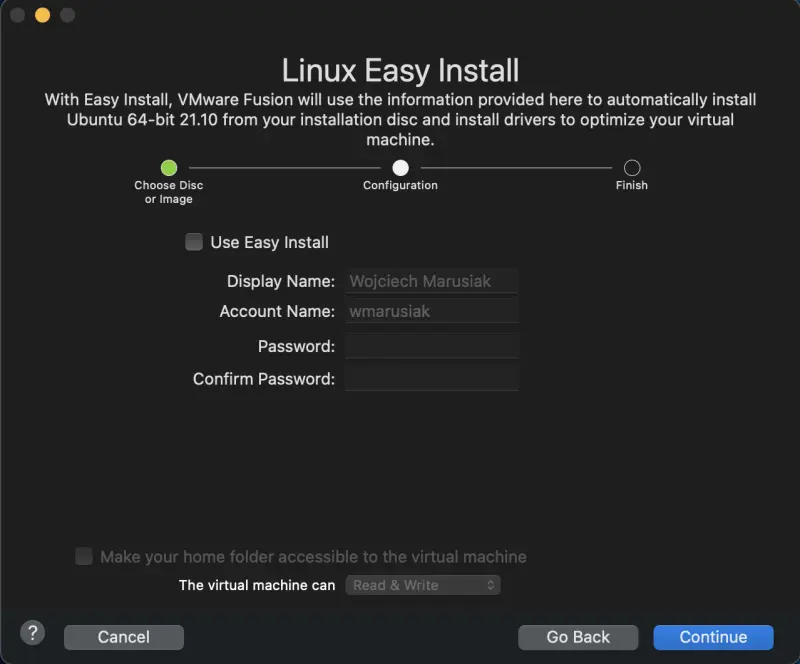
Task: Click the Finish step circle
Action: click(x=631, y=167)
